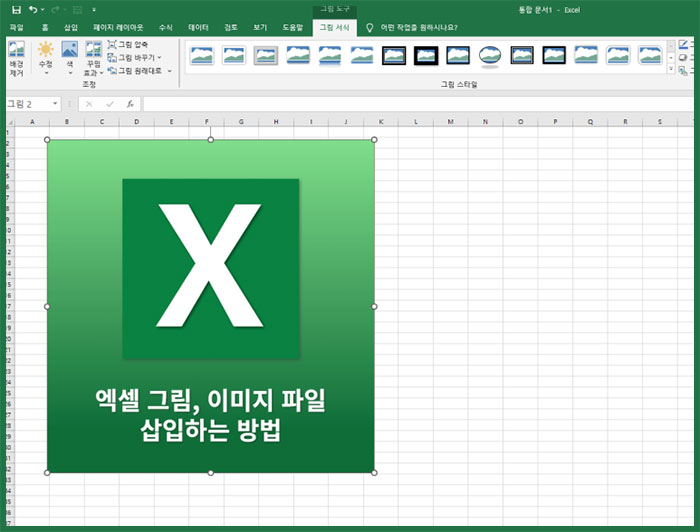This screenshot has width=700, height=532.
Task: Switch to the 도움말 (Help) tab
Action: (x=292, y=27)
